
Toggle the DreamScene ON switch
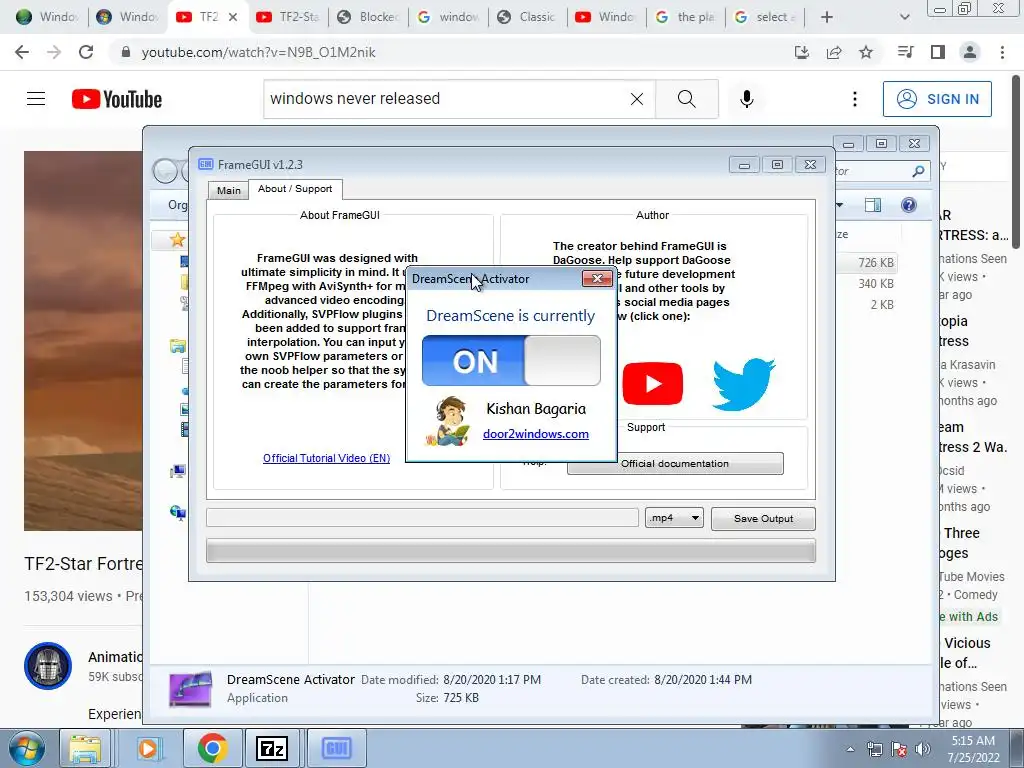511,360
